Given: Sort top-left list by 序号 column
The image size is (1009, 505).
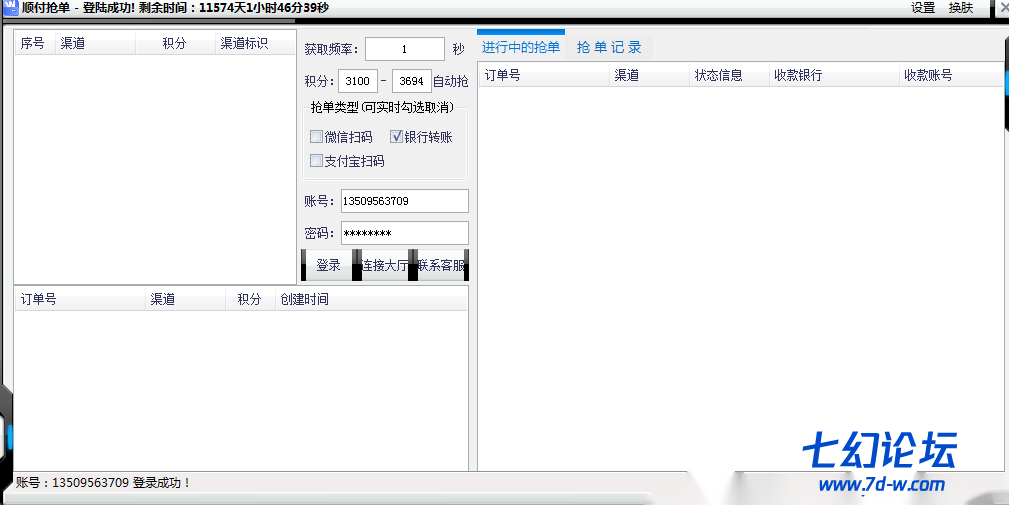Looking at the screenshot, I should (35, 43).
